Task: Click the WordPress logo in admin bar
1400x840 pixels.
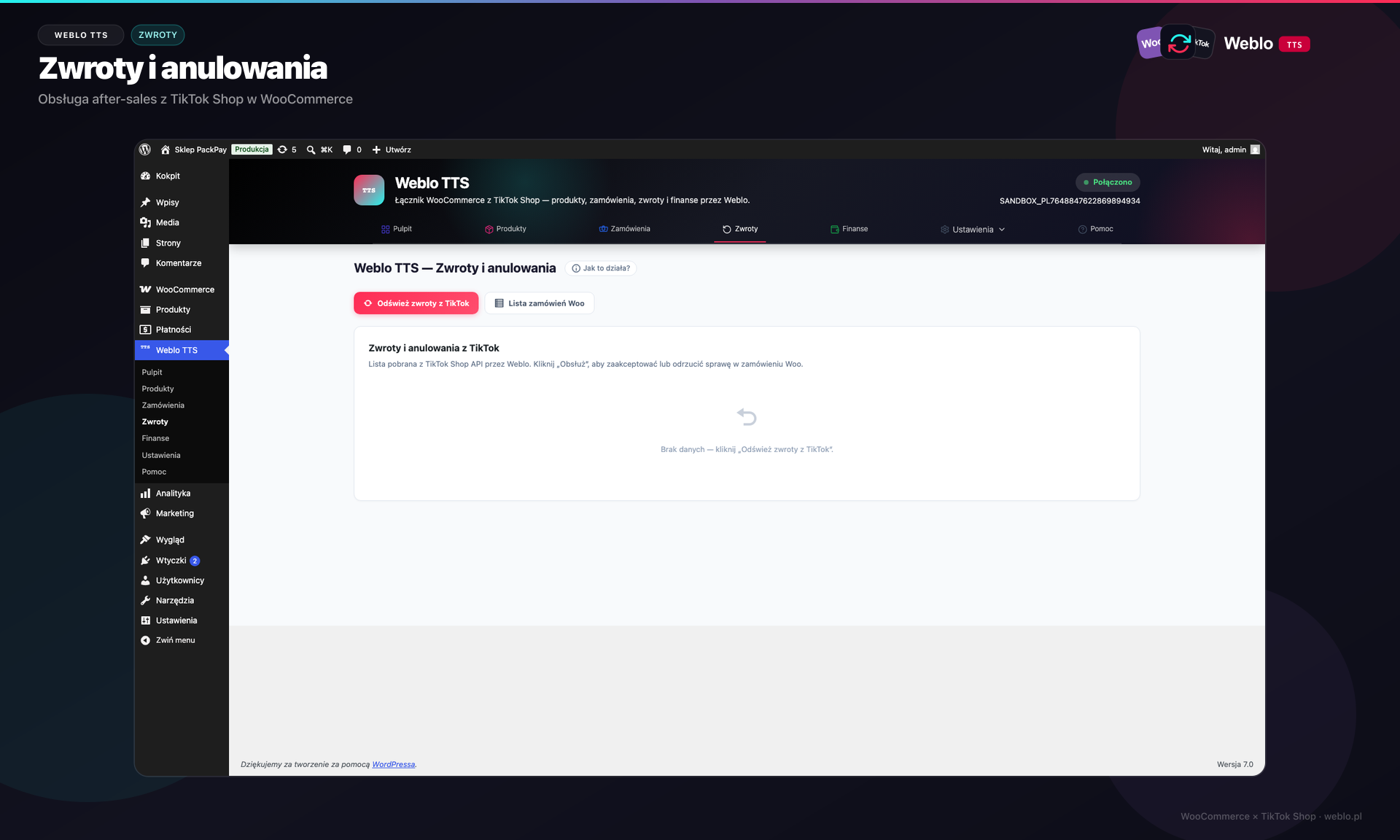Action: pyautogui.click(x=145, y=149)
